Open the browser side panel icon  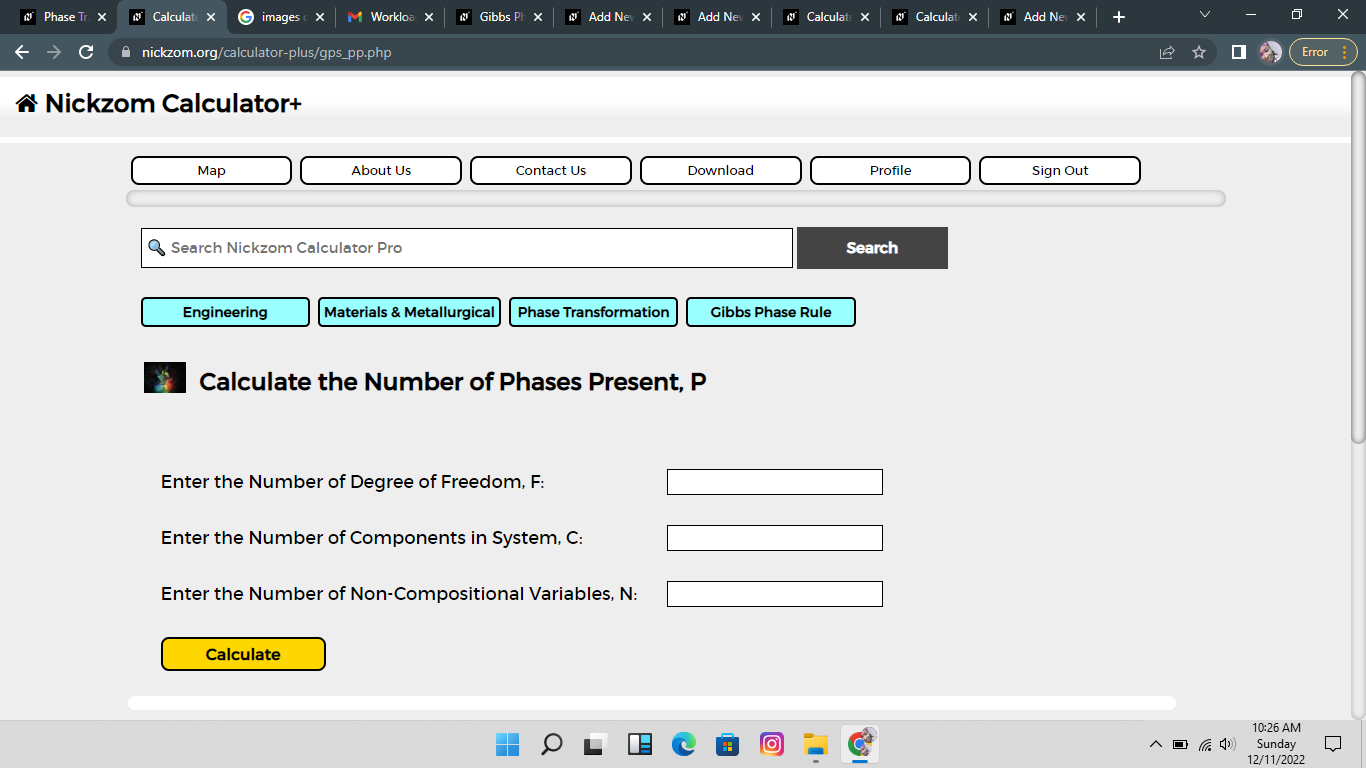(1239, 52)
